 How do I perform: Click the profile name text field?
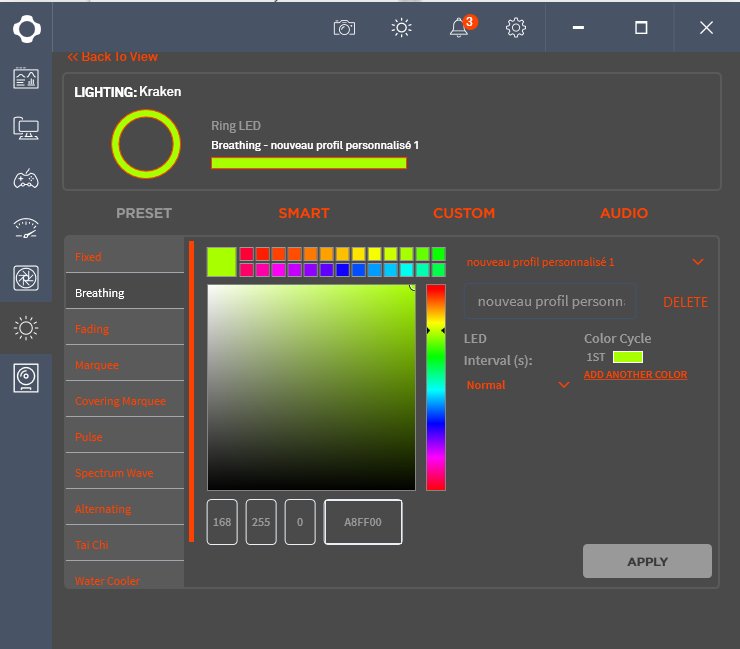click(550, 301)
